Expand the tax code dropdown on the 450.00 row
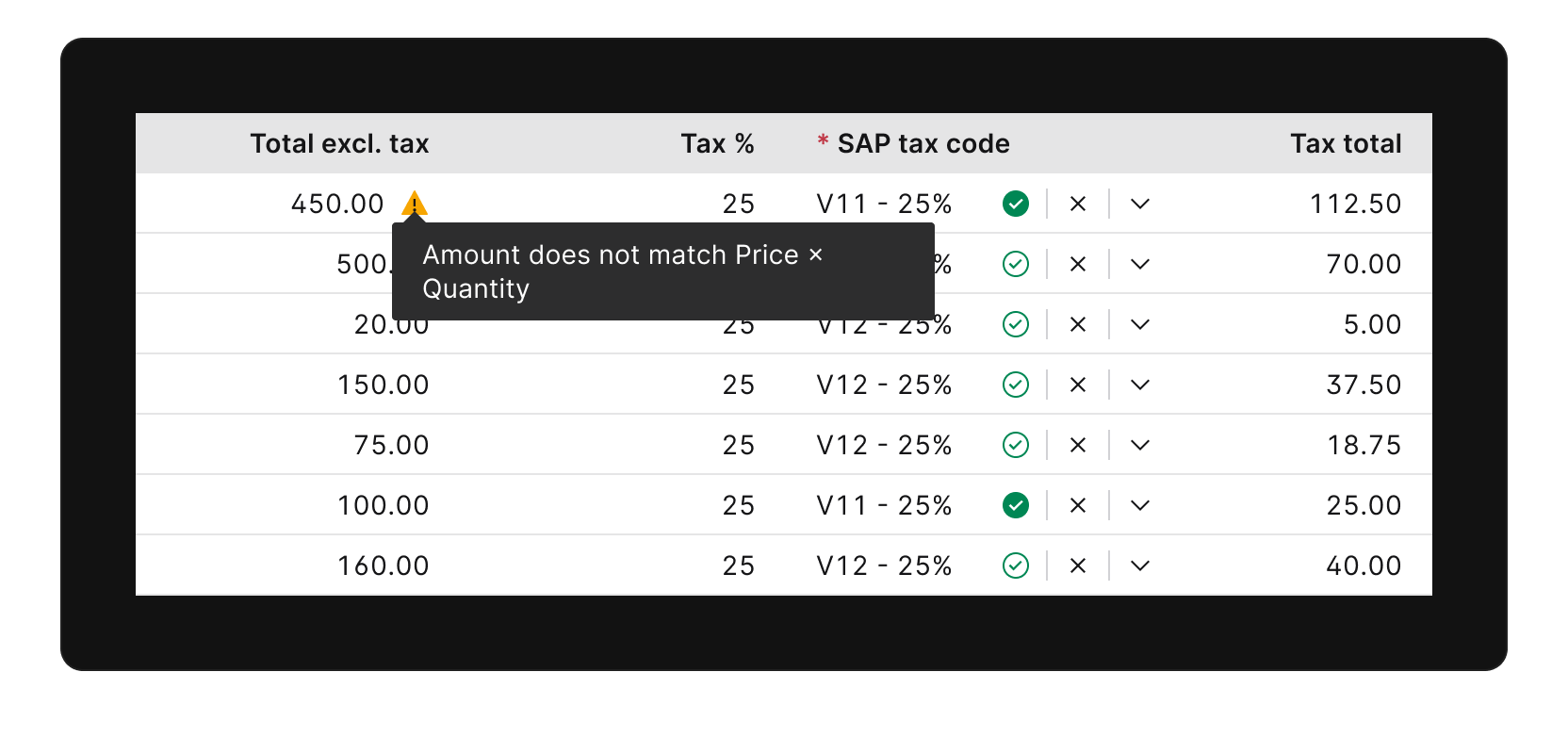The width and height of the screenshot is (1568, 754). pos(1139,203)
